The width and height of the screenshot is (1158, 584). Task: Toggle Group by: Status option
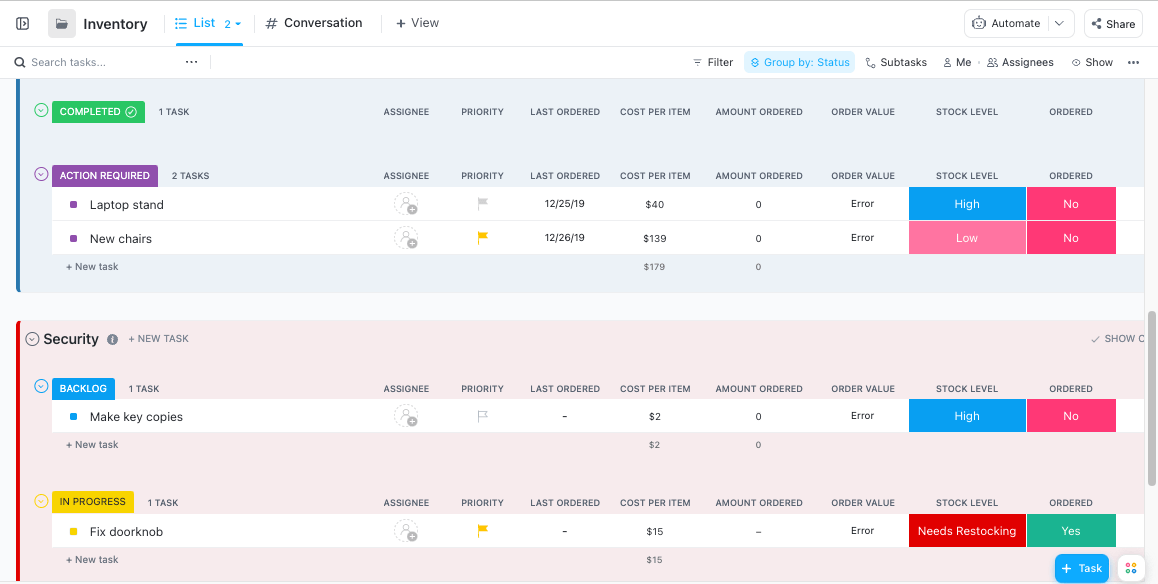tap(799, 62)
